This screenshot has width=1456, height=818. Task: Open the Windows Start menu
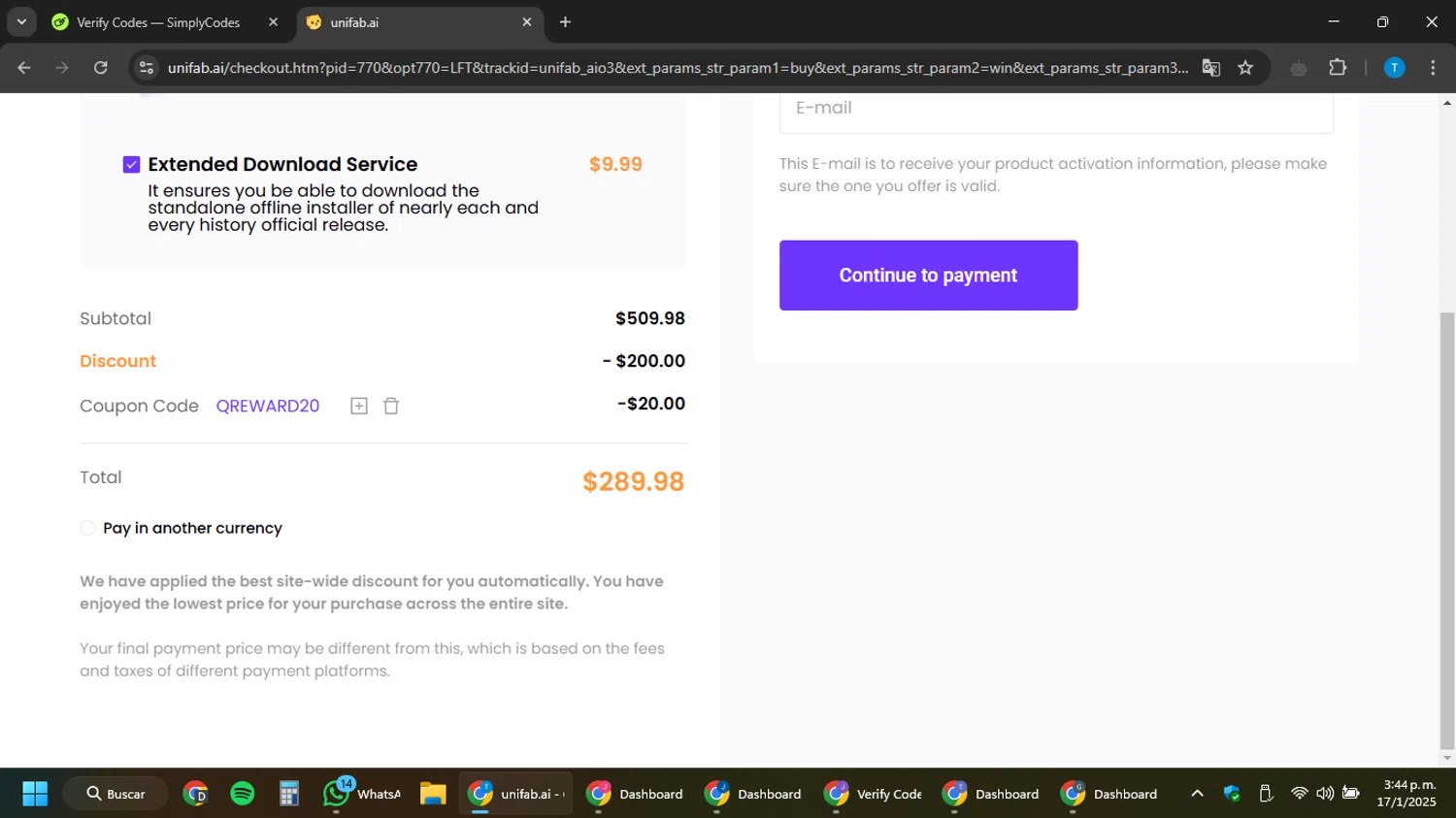point(35,794)
